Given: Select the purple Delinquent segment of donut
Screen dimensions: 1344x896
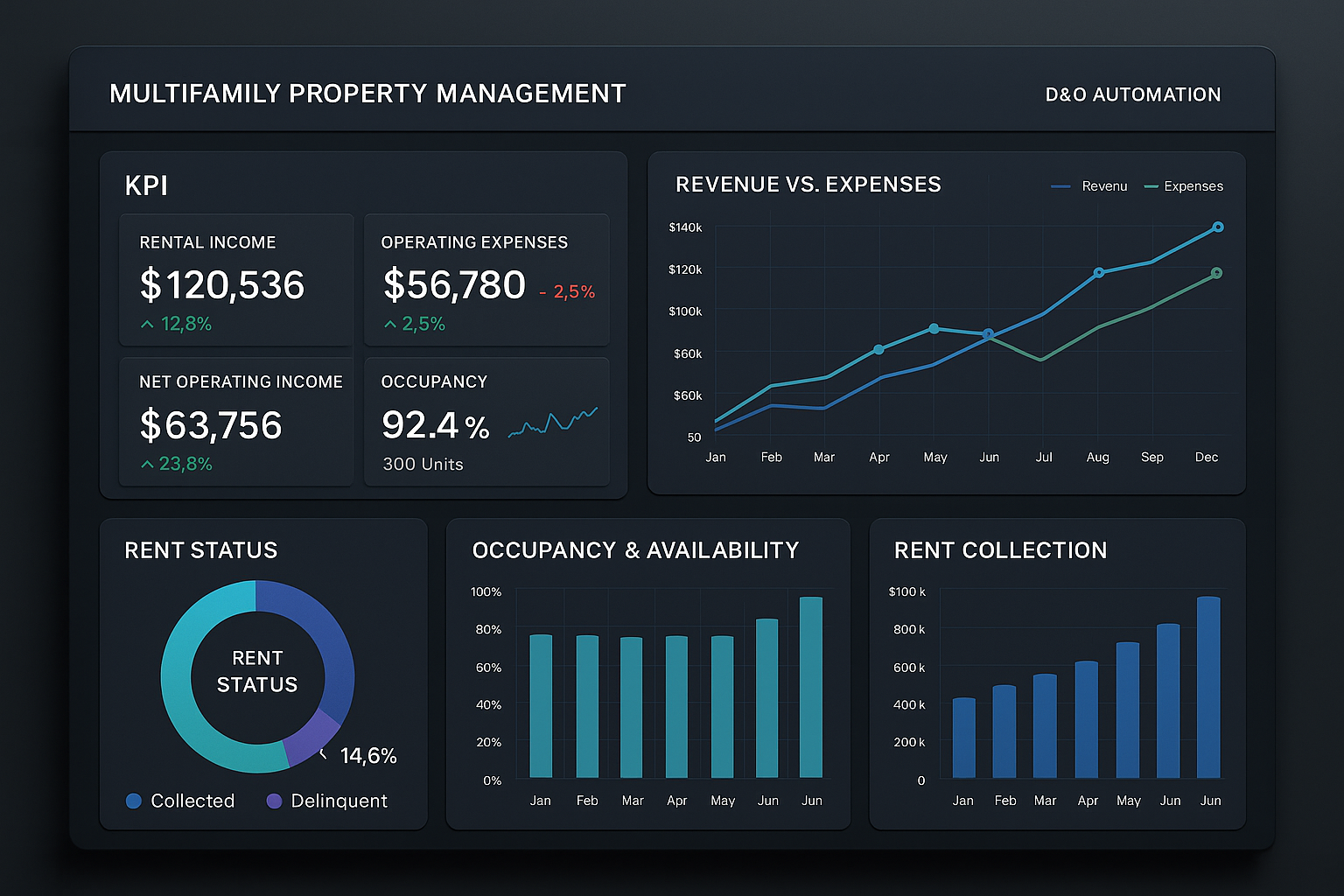Looking at the screenshot, I should [311, 737].
